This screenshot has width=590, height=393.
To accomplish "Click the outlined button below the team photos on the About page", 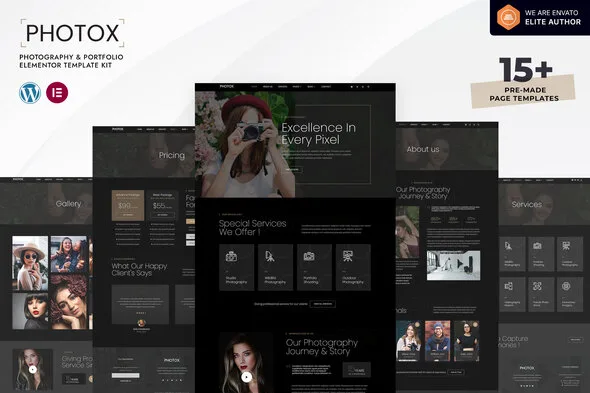I will point(456,372).
